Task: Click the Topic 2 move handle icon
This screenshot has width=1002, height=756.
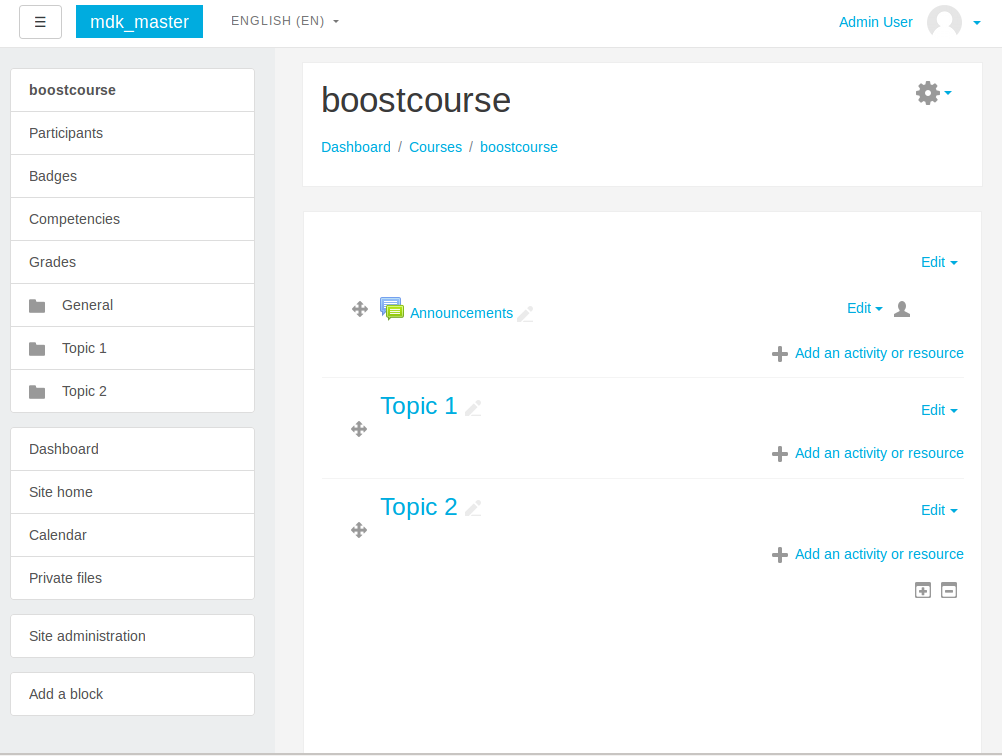Action: coord(359,530)
